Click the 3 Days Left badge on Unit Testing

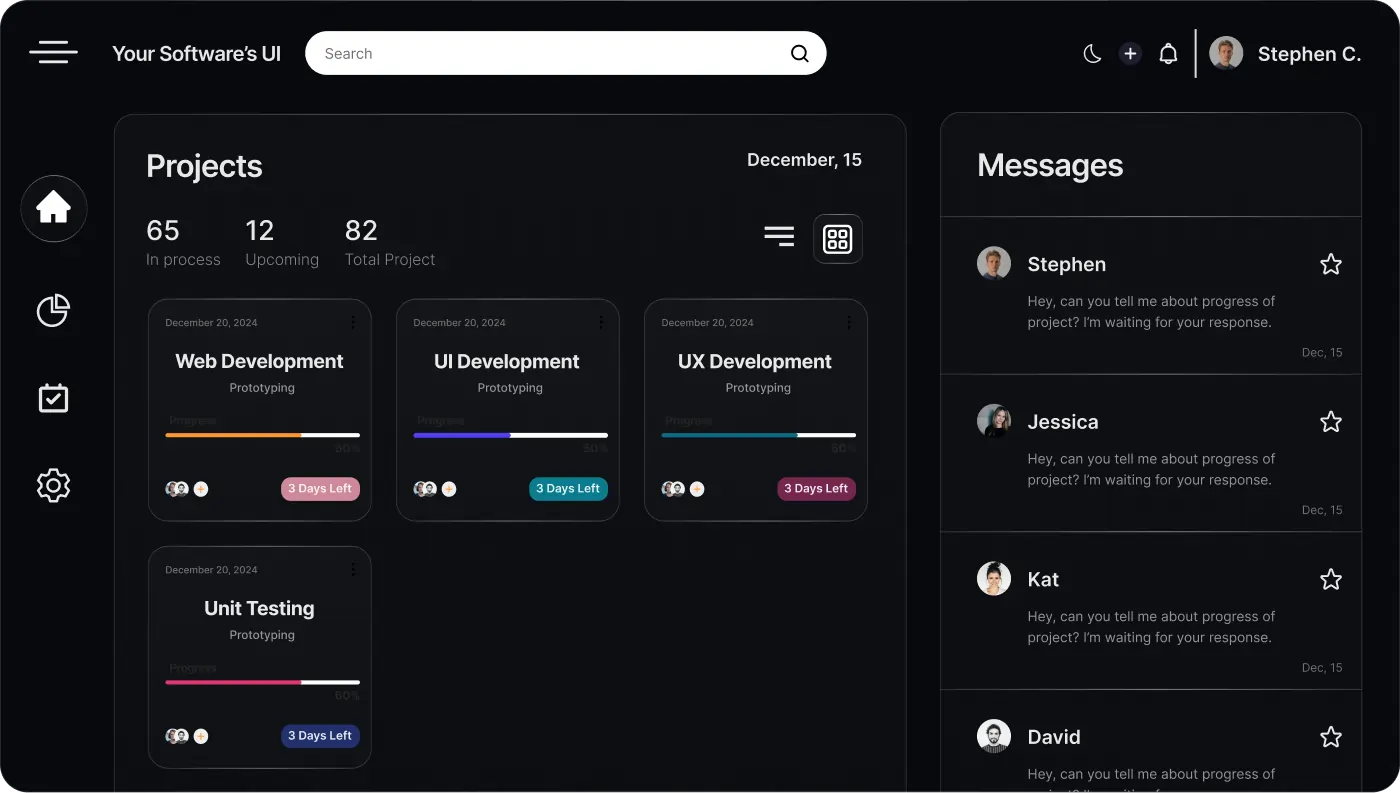tap(320, 735)
